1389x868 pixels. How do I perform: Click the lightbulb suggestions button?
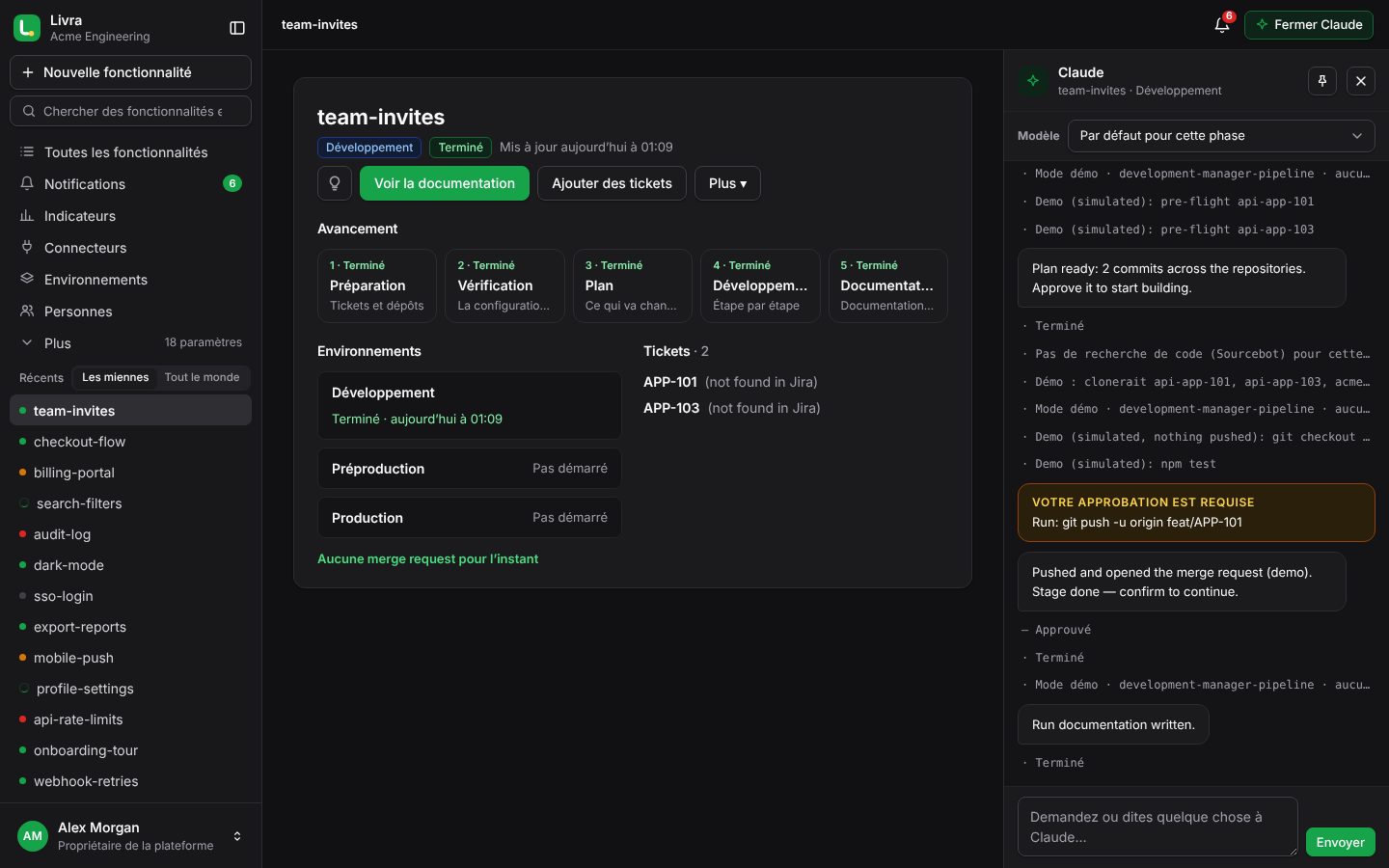pos(335,183)
